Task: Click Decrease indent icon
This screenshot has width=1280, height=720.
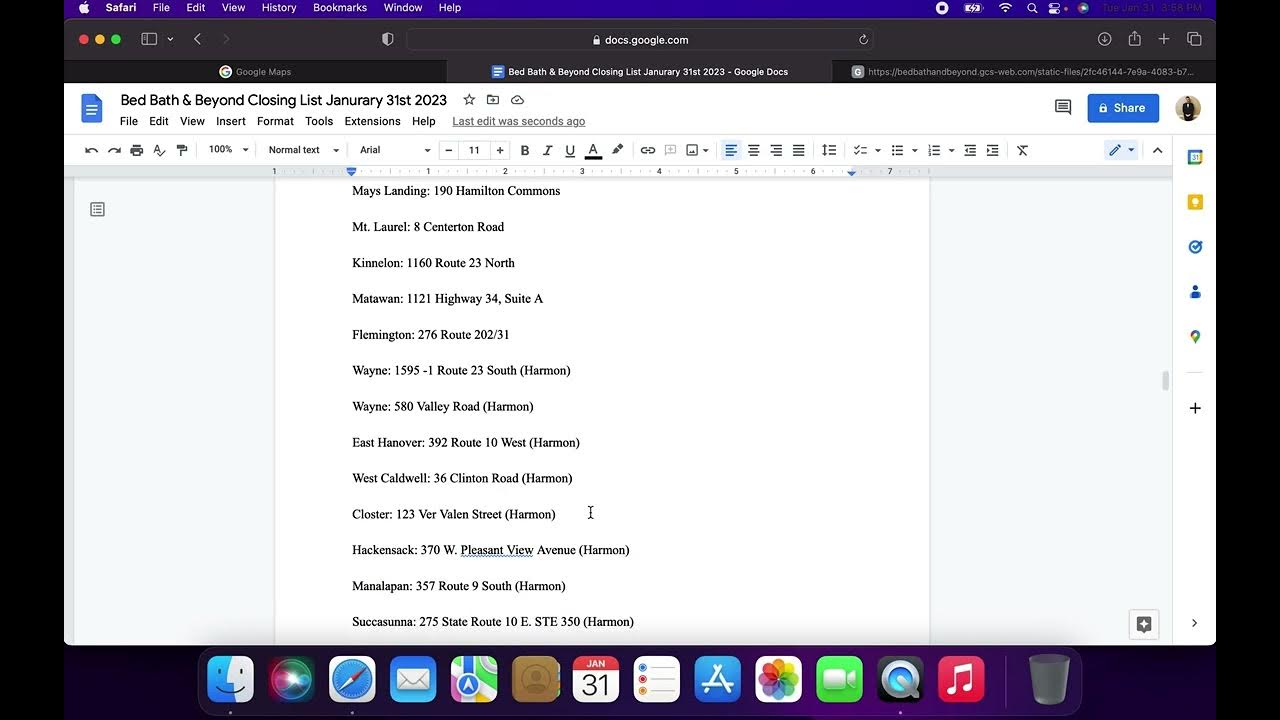Action: [970, 150]
